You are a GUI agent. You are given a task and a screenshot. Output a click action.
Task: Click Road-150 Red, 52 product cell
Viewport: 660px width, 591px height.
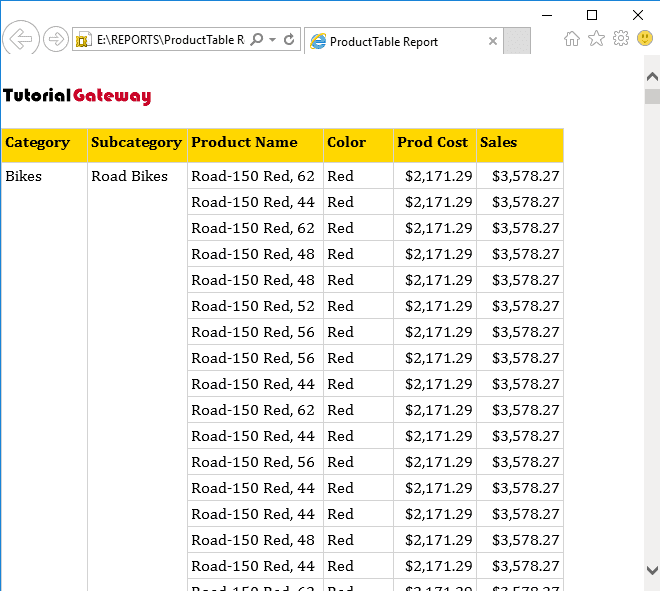pos(255,306)
